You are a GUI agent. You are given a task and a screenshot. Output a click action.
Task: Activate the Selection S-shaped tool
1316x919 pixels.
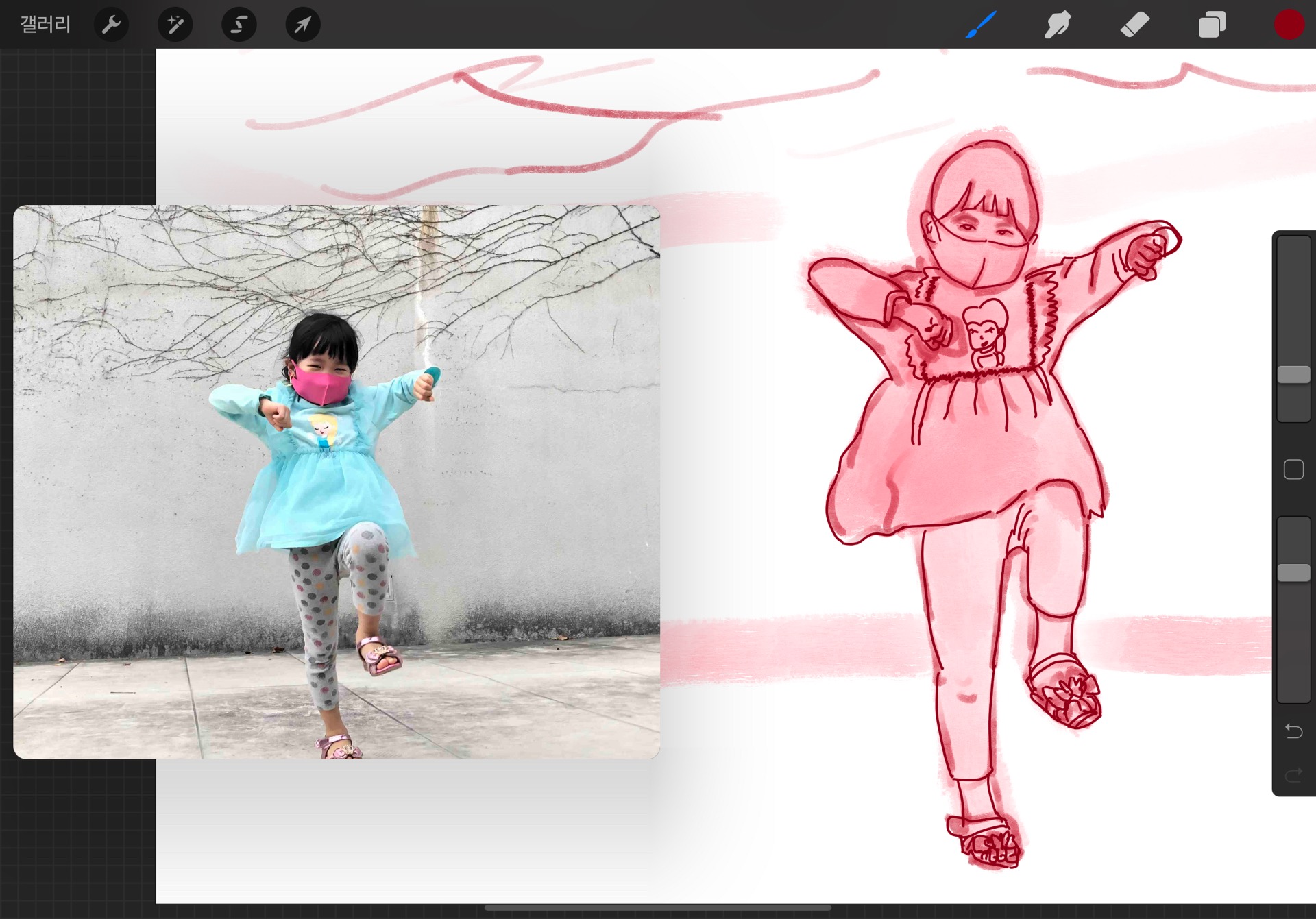(x=239, y=25)
